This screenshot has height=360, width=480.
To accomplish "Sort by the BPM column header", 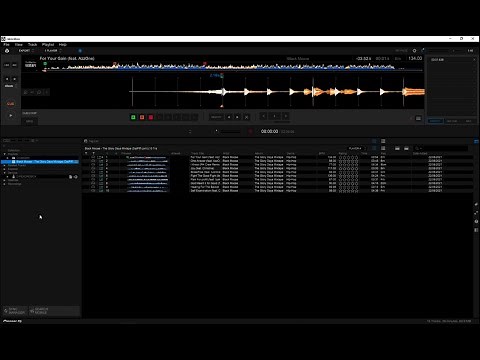I will 322,153.
